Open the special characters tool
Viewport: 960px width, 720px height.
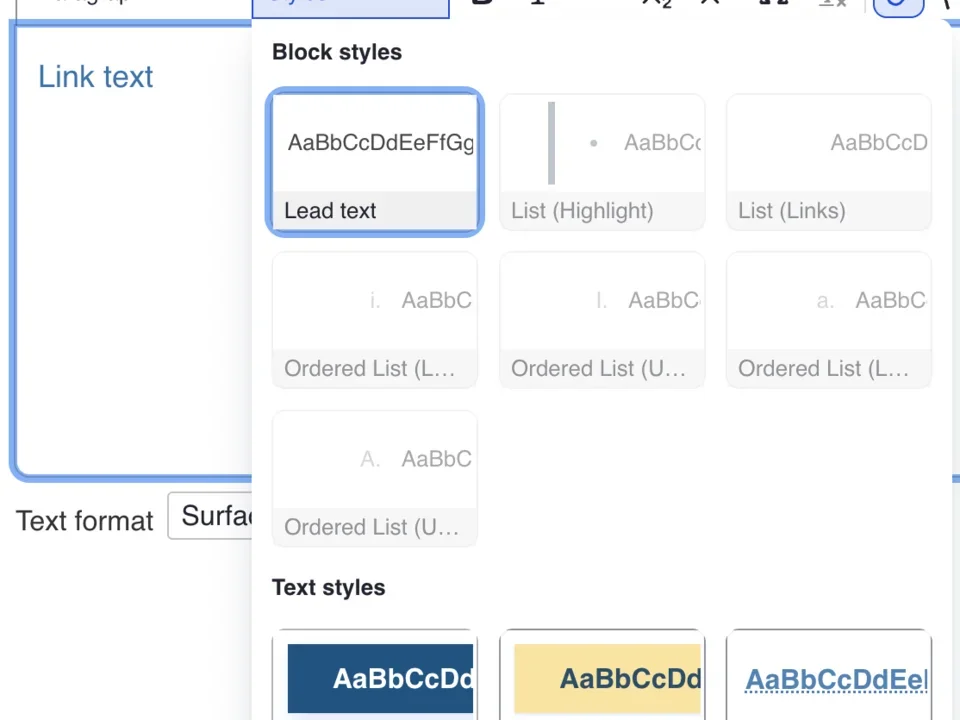point(946,3)
